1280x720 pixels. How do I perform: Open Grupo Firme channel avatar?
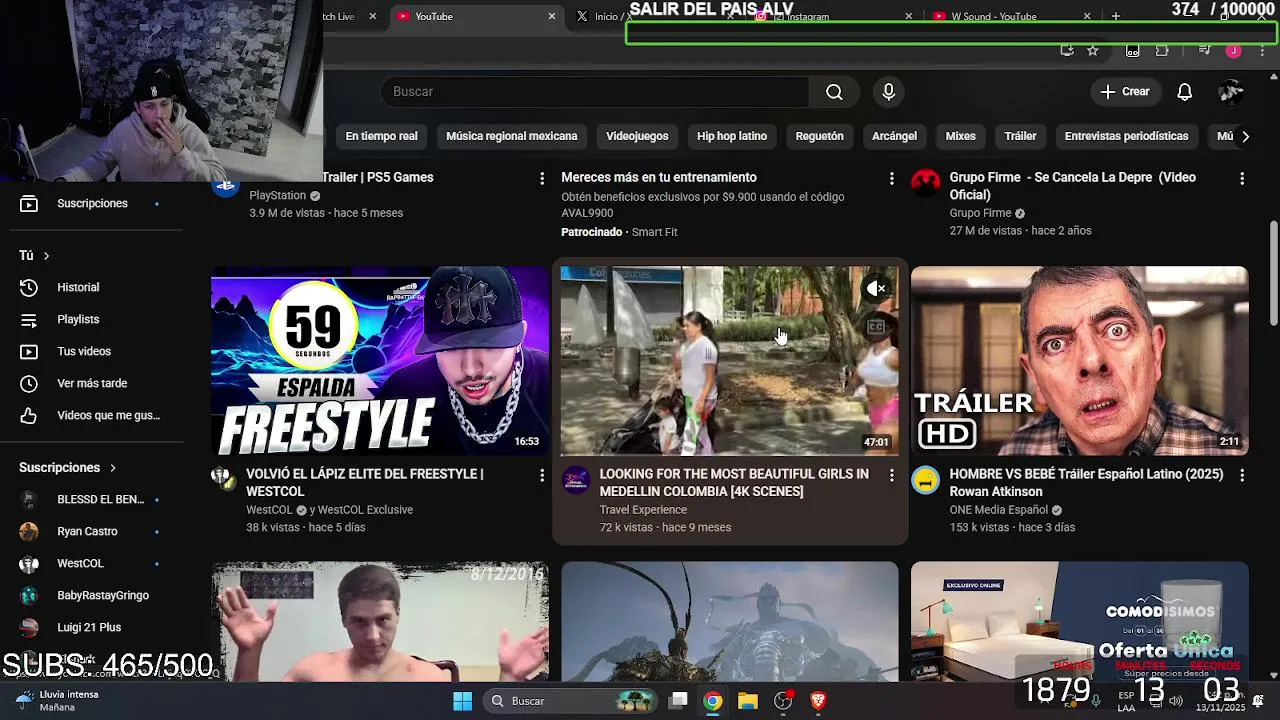pos(926,183)
